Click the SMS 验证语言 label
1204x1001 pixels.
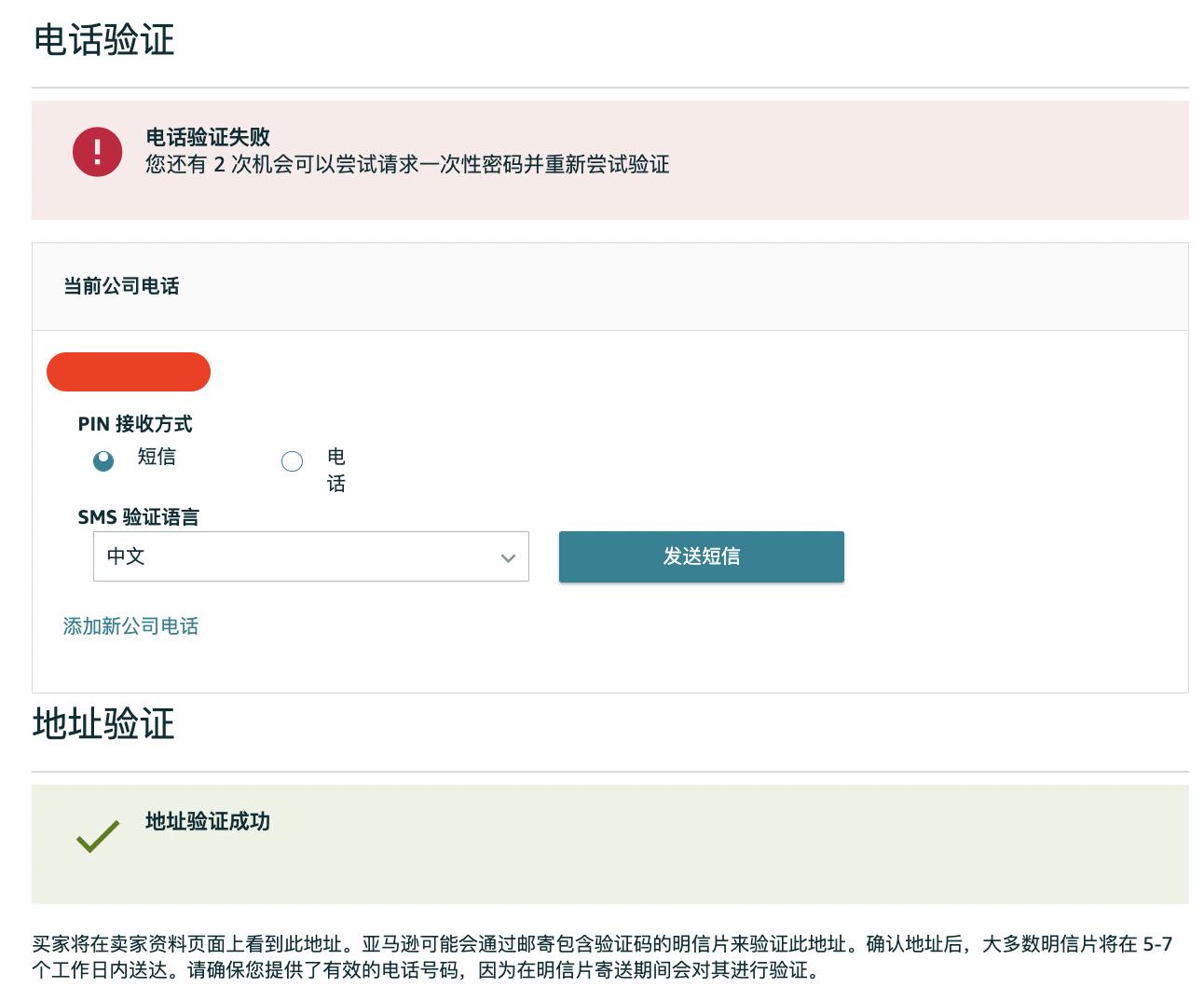coord(138,517)
